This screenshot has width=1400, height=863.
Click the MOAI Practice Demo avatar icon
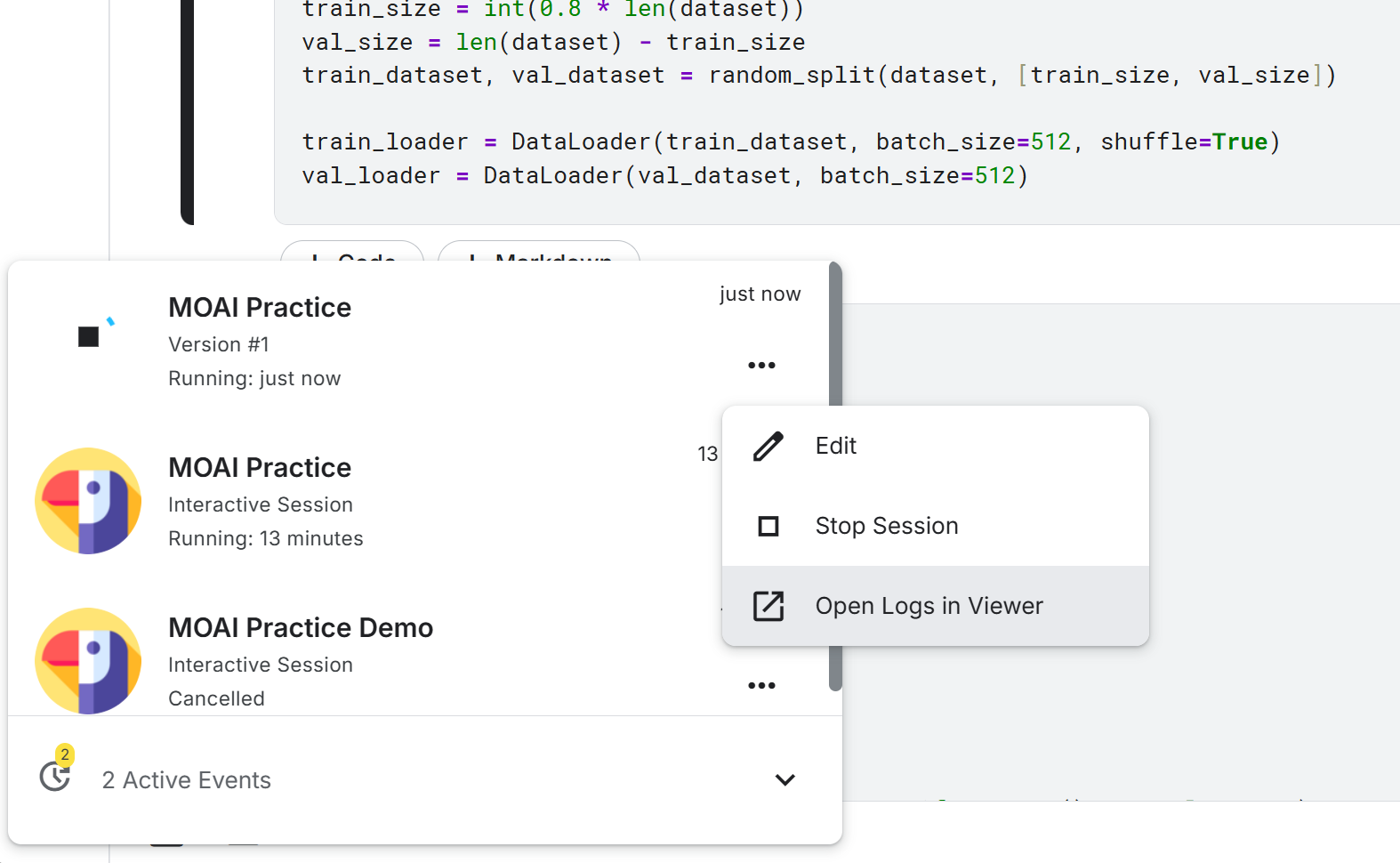88,661
